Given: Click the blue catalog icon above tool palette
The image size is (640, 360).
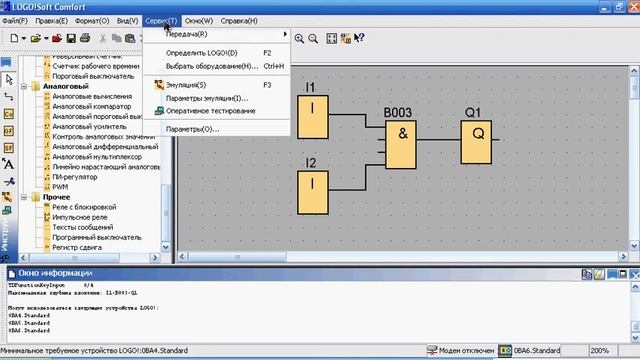Looking at the screenshot, I should (x=6, y=62).
